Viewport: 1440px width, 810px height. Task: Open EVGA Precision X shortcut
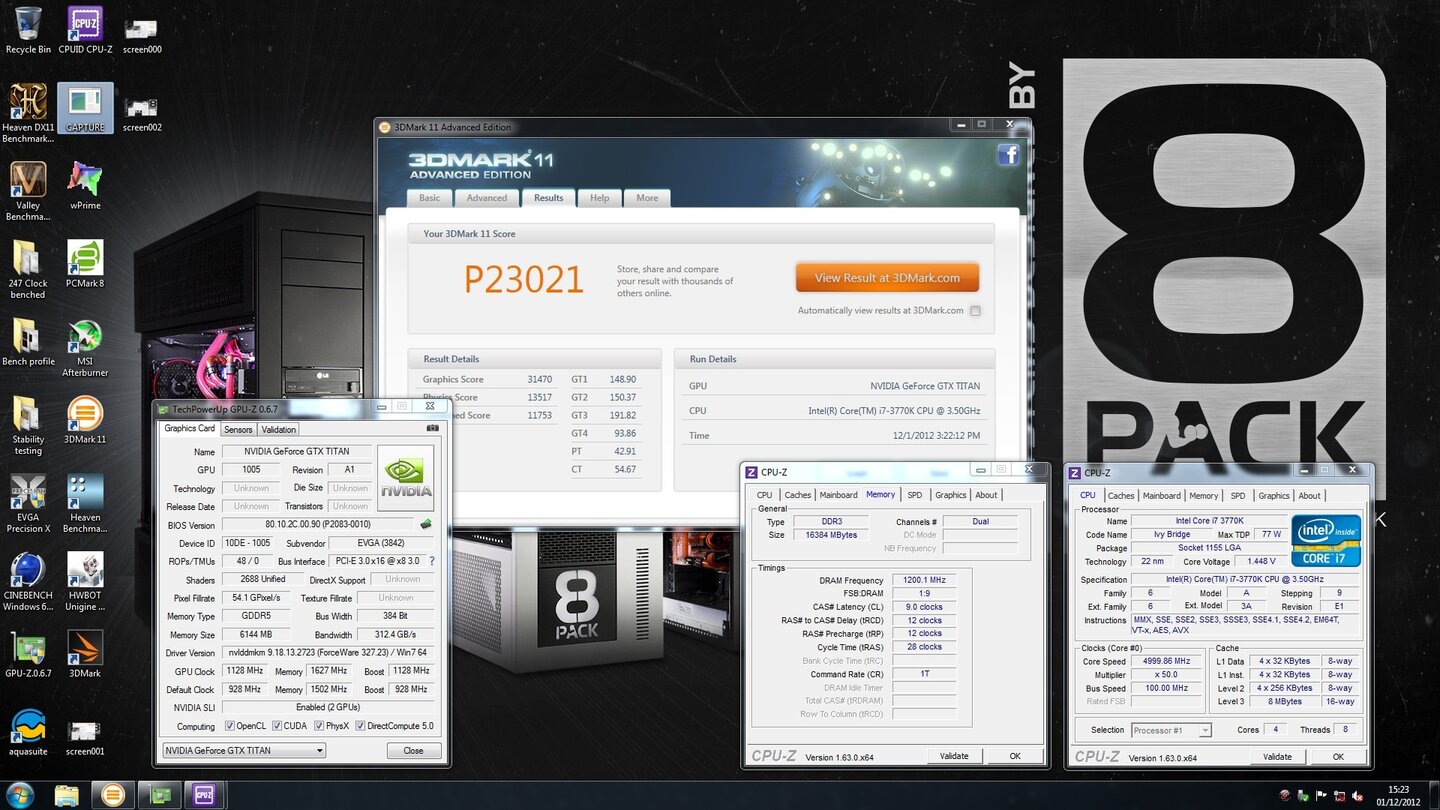tap(28, 504)
